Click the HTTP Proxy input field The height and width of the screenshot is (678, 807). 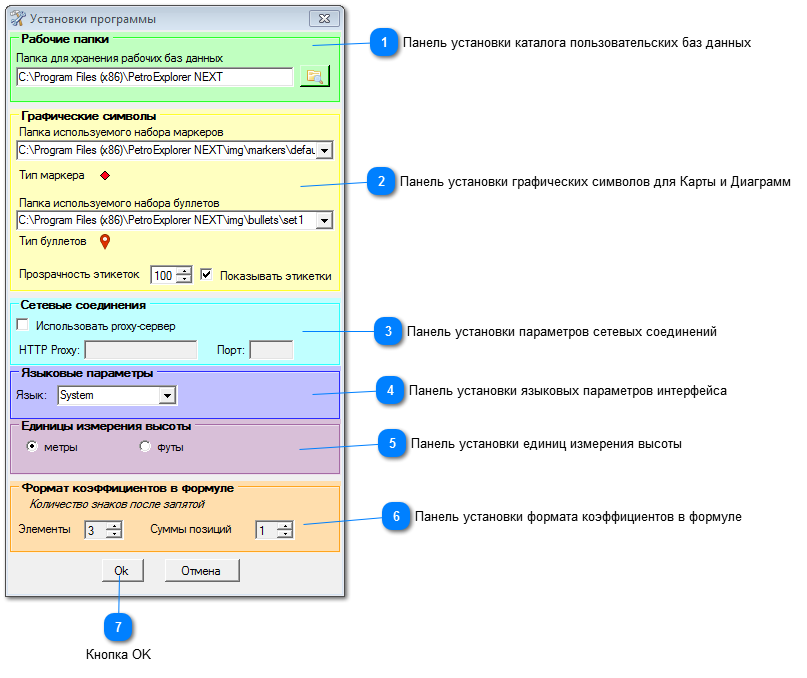(x=141, y=350)
